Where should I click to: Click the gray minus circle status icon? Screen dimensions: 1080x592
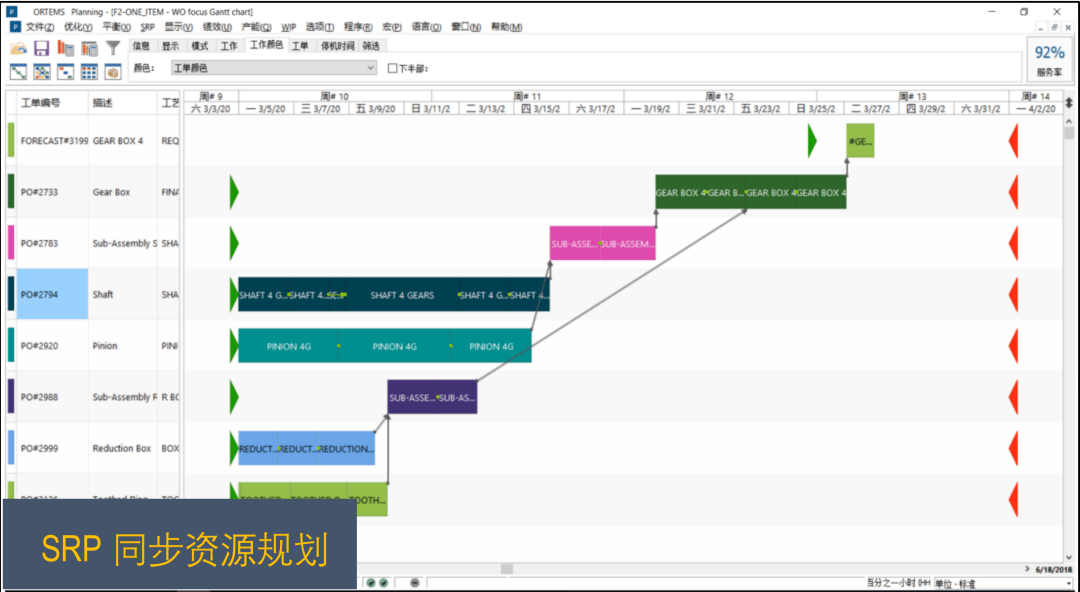pos(415,583)
